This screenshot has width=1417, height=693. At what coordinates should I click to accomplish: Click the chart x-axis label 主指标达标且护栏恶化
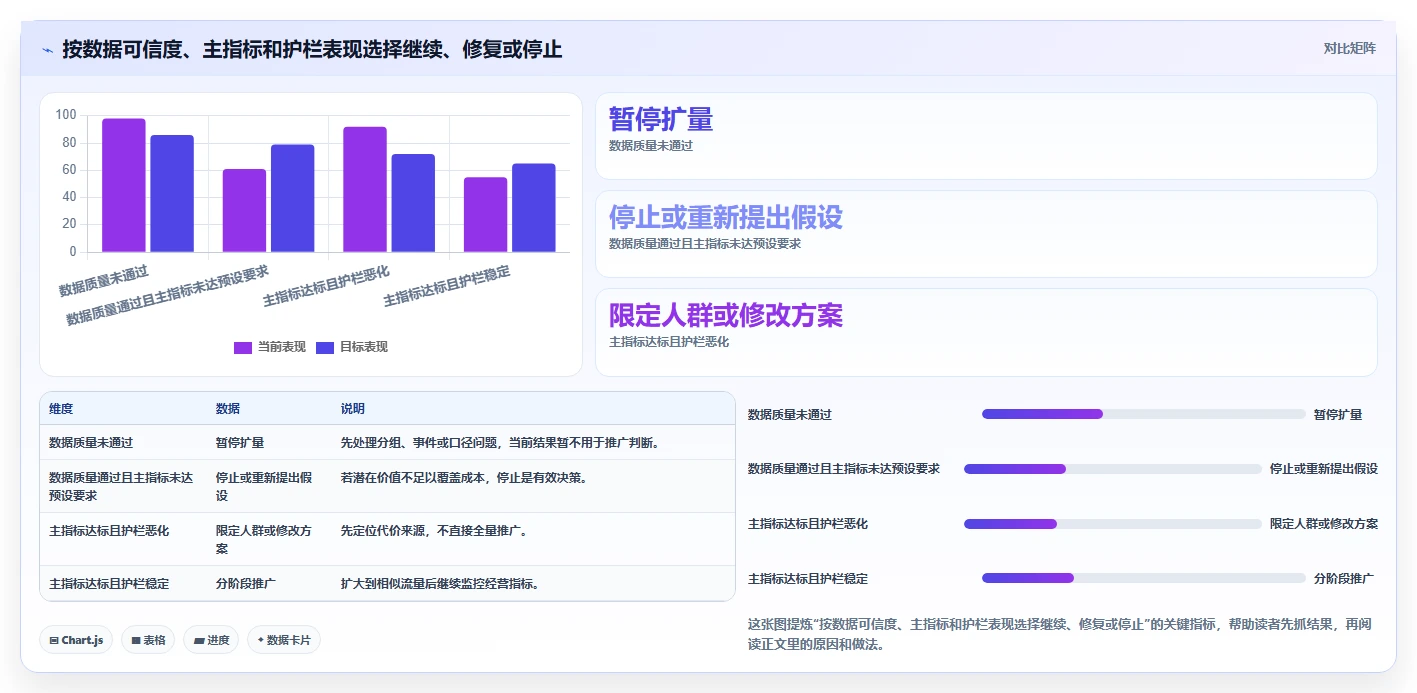pyautogui.click(x=326, y=286)
